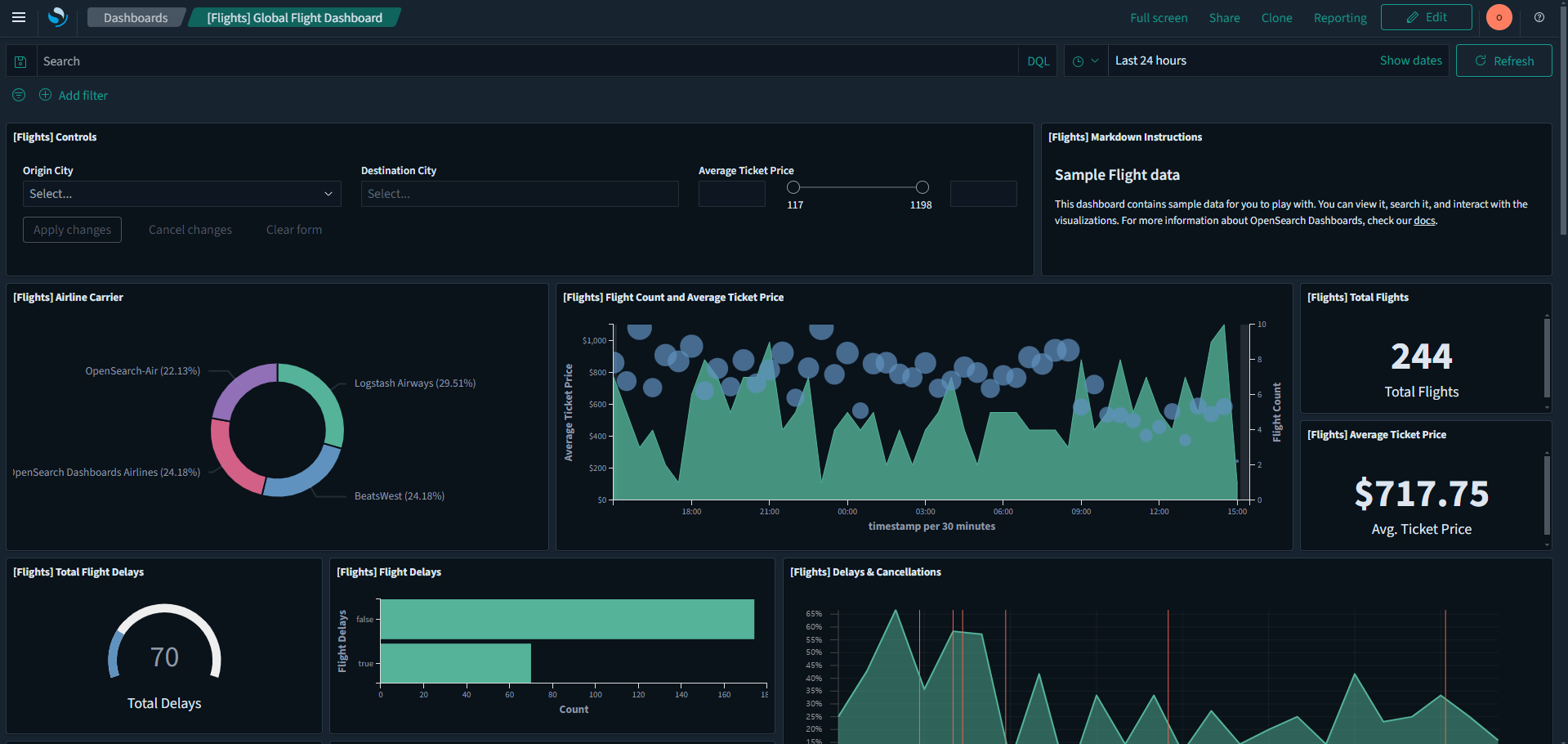Click the '[Flights] Delays & Cancellations' panel title

[865, 572]
